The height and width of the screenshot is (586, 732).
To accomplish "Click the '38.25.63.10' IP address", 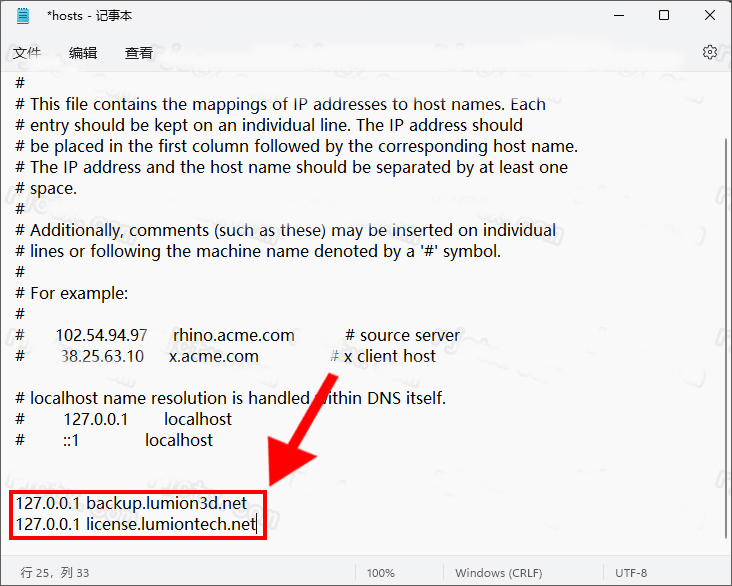I will tap(102, 356).
